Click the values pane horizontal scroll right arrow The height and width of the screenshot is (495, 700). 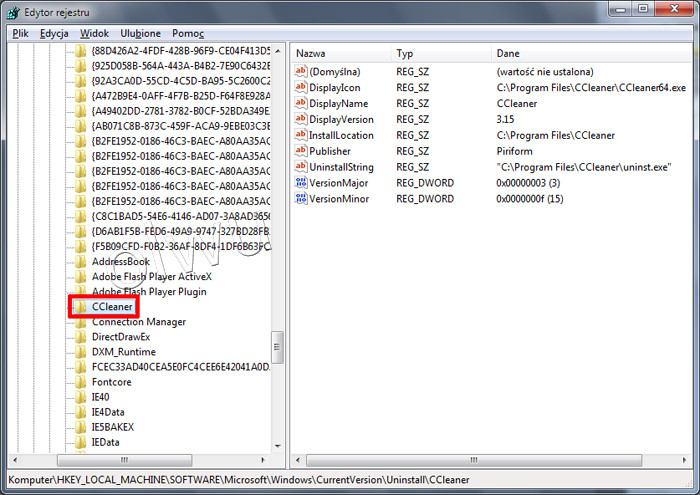(685, 460)
